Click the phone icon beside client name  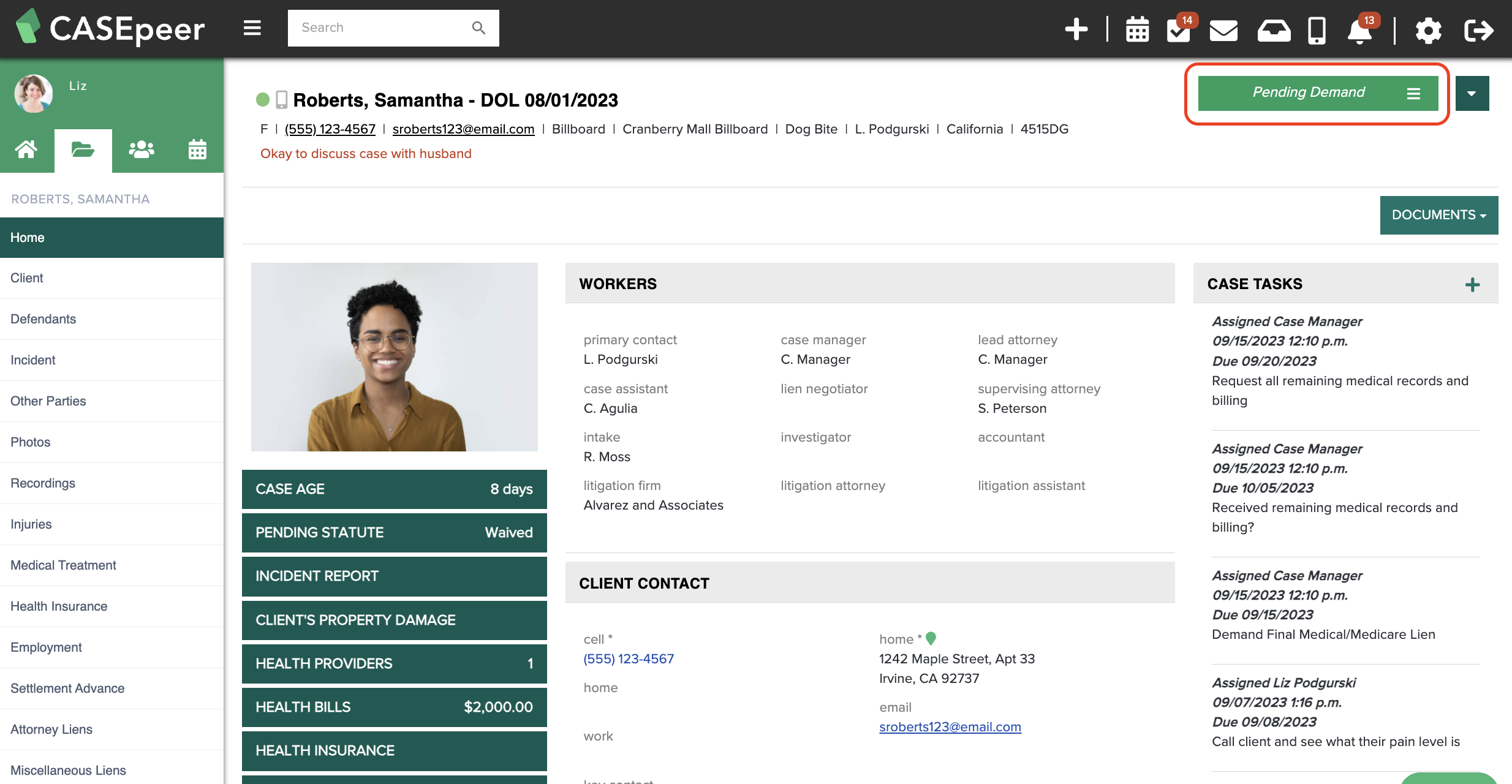click(281, 99)
